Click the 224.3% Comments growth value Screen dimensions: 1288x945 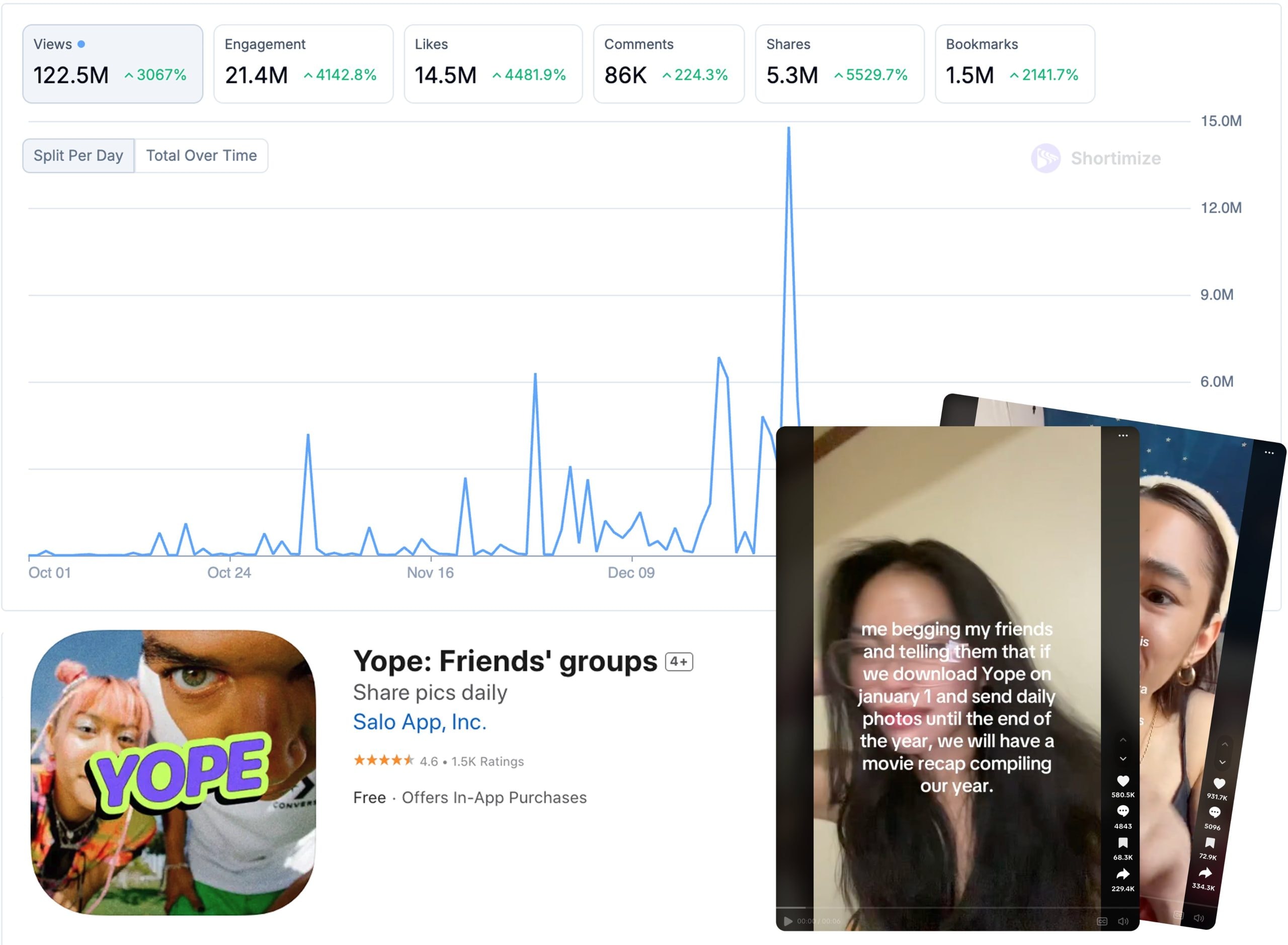[x=695, y=75]
